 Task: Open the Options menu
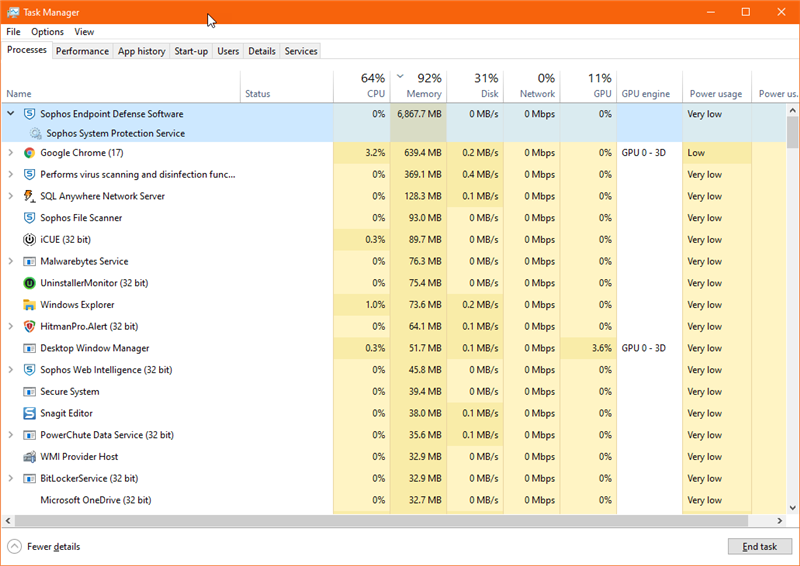tap(47, 32)
